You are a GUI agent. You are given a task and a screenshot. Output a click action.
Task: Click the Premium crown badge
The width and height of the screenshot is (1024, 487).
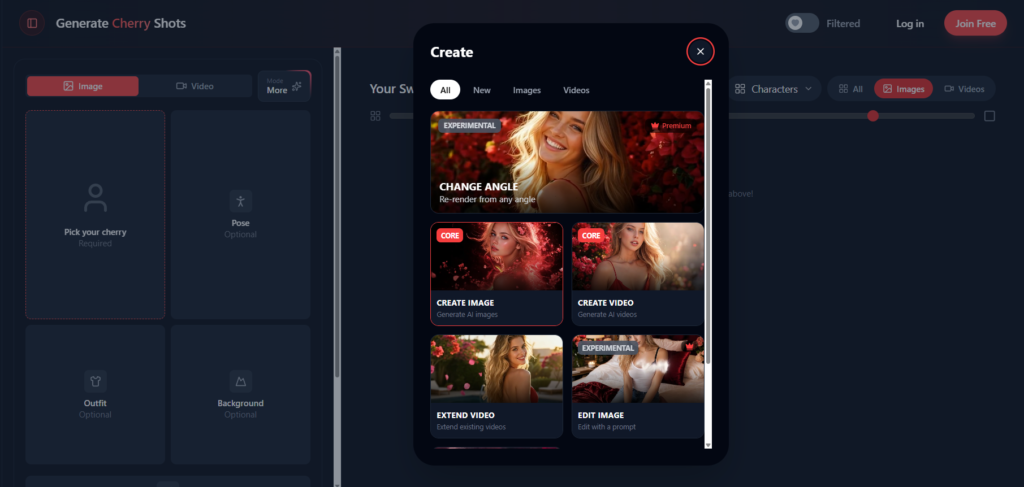coord(671,125)
